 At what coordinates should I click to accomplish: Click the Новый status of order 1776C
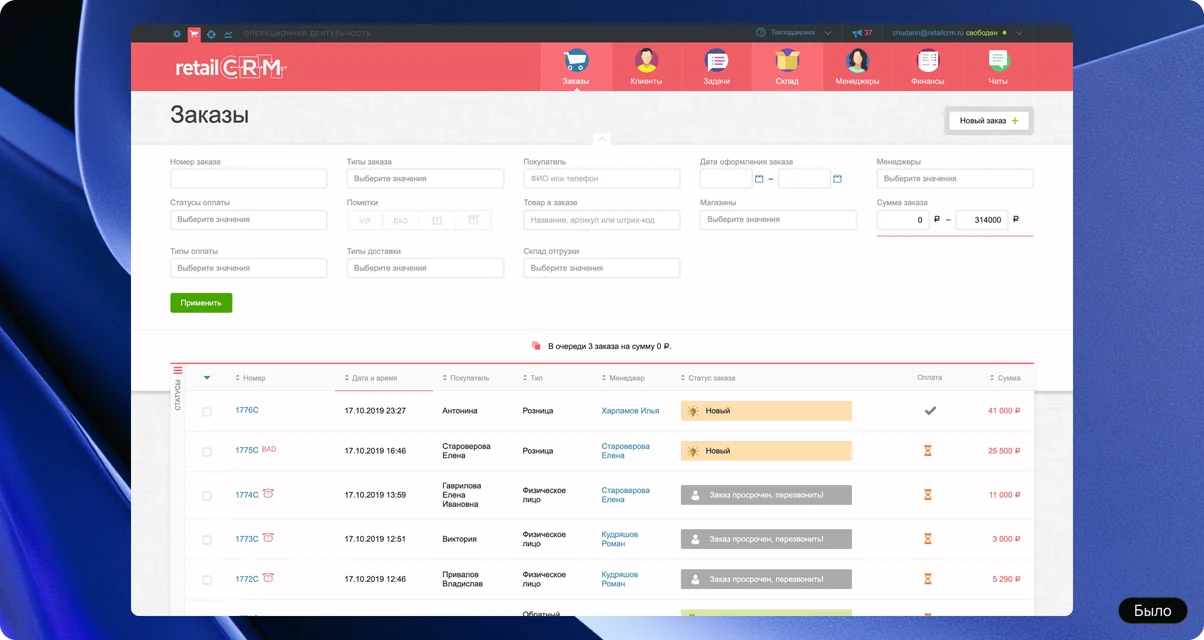766,411
